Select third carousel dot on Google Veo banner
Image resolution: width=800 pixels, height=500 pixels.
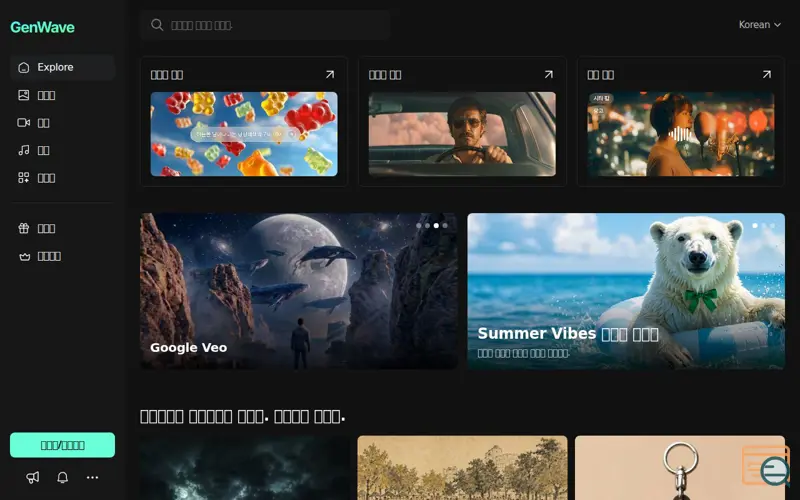(x=436, y=226)
